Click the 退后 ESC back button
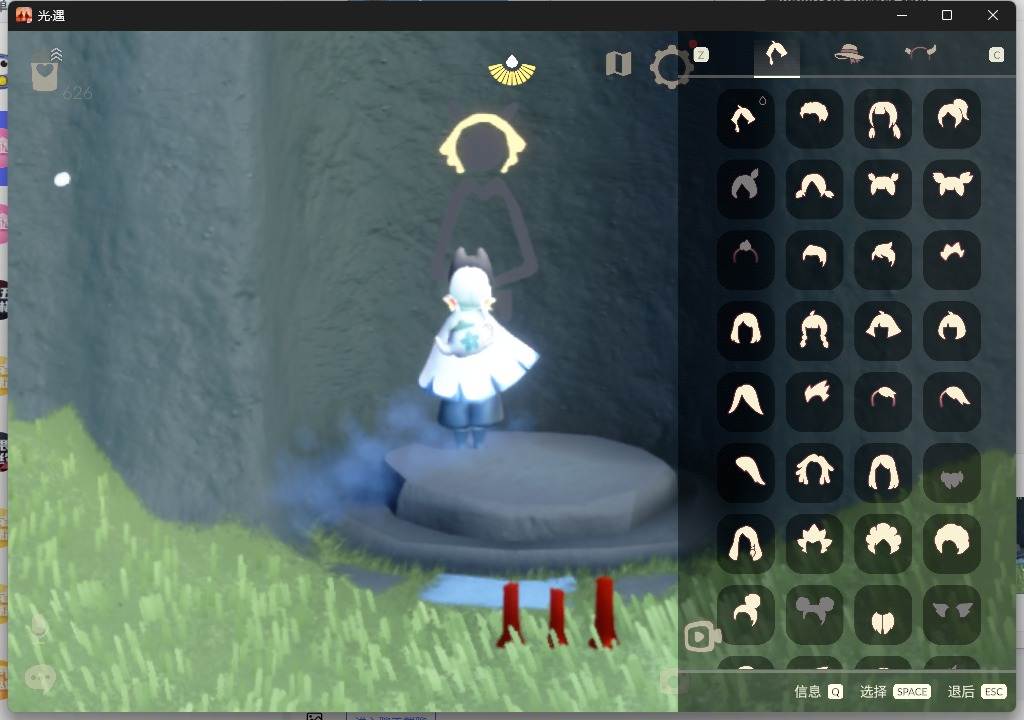 click(977, 691)
